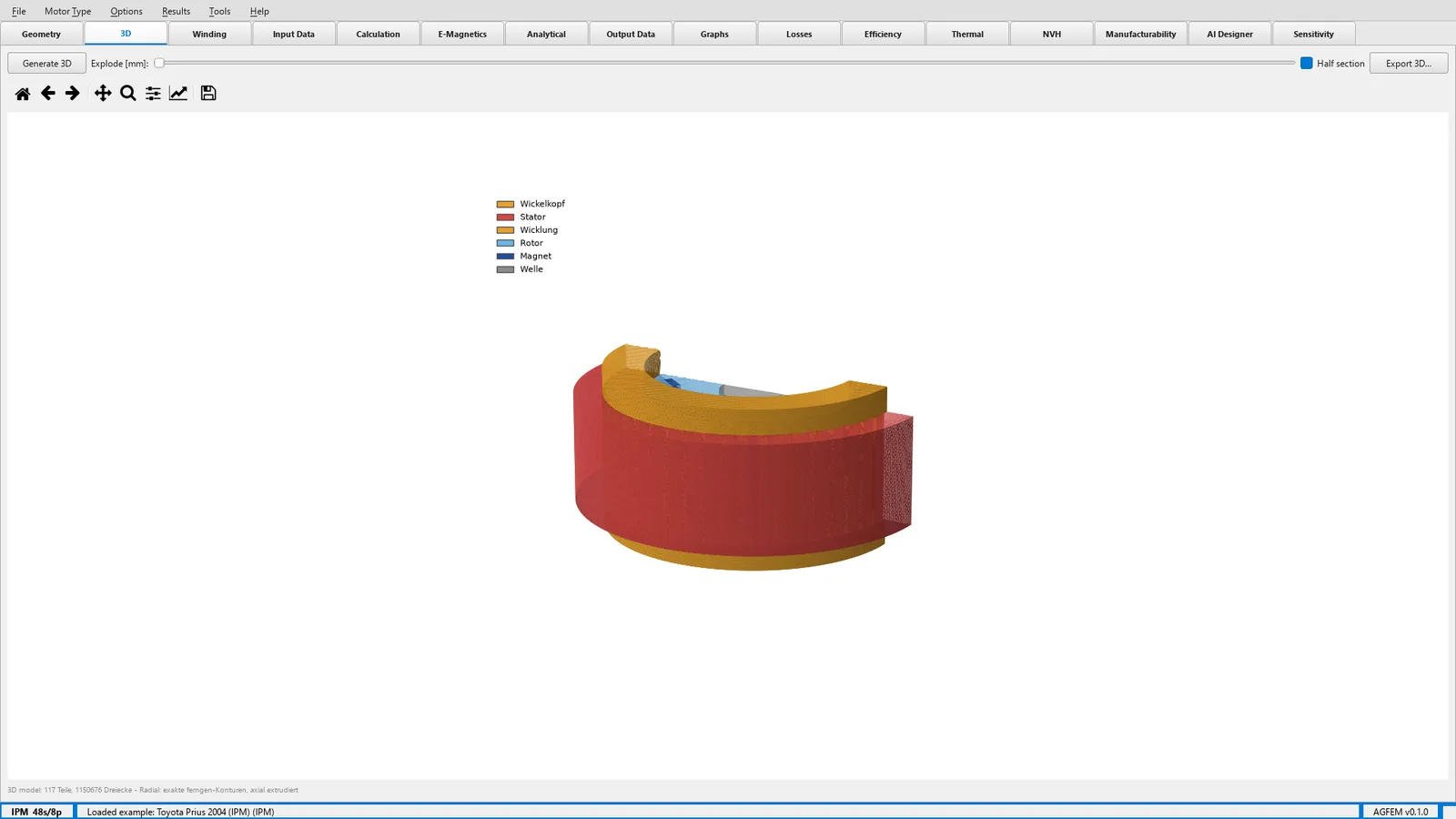Click the IPM 48s/8p status label

(36, 812)
